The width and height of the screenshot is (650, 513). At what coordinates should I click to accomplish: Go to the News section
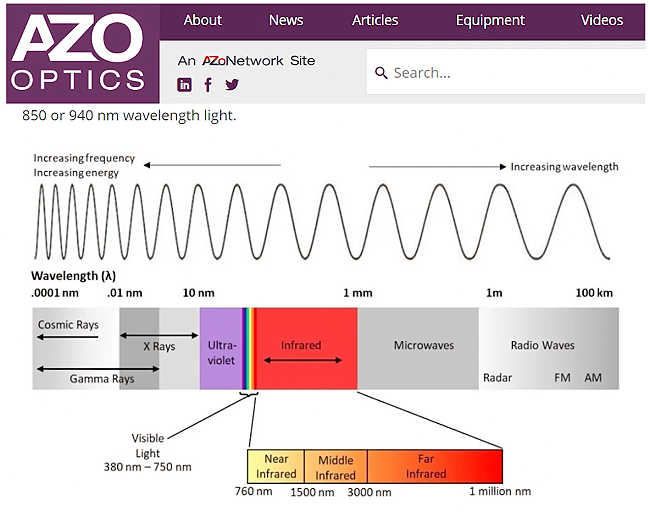tap(286, 20)
